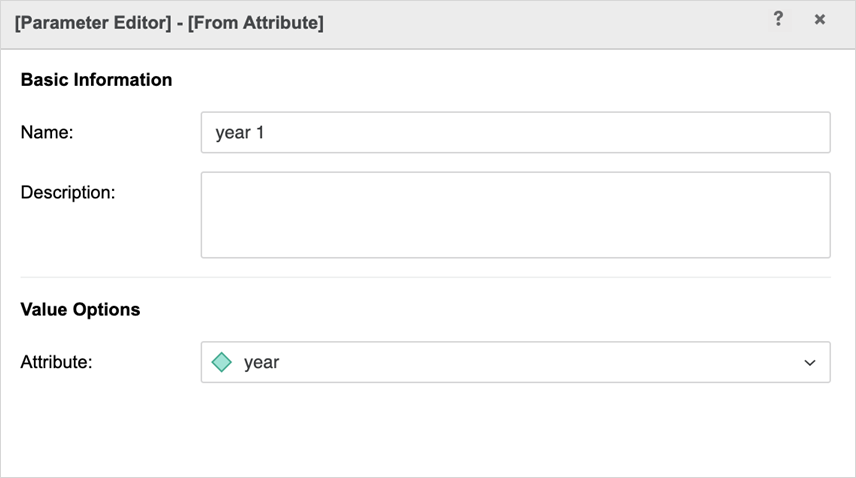This screenshot has width=856, height=478.
Task: Select the 'year' value in Attribute selector
Action: (x=261, y=363)
